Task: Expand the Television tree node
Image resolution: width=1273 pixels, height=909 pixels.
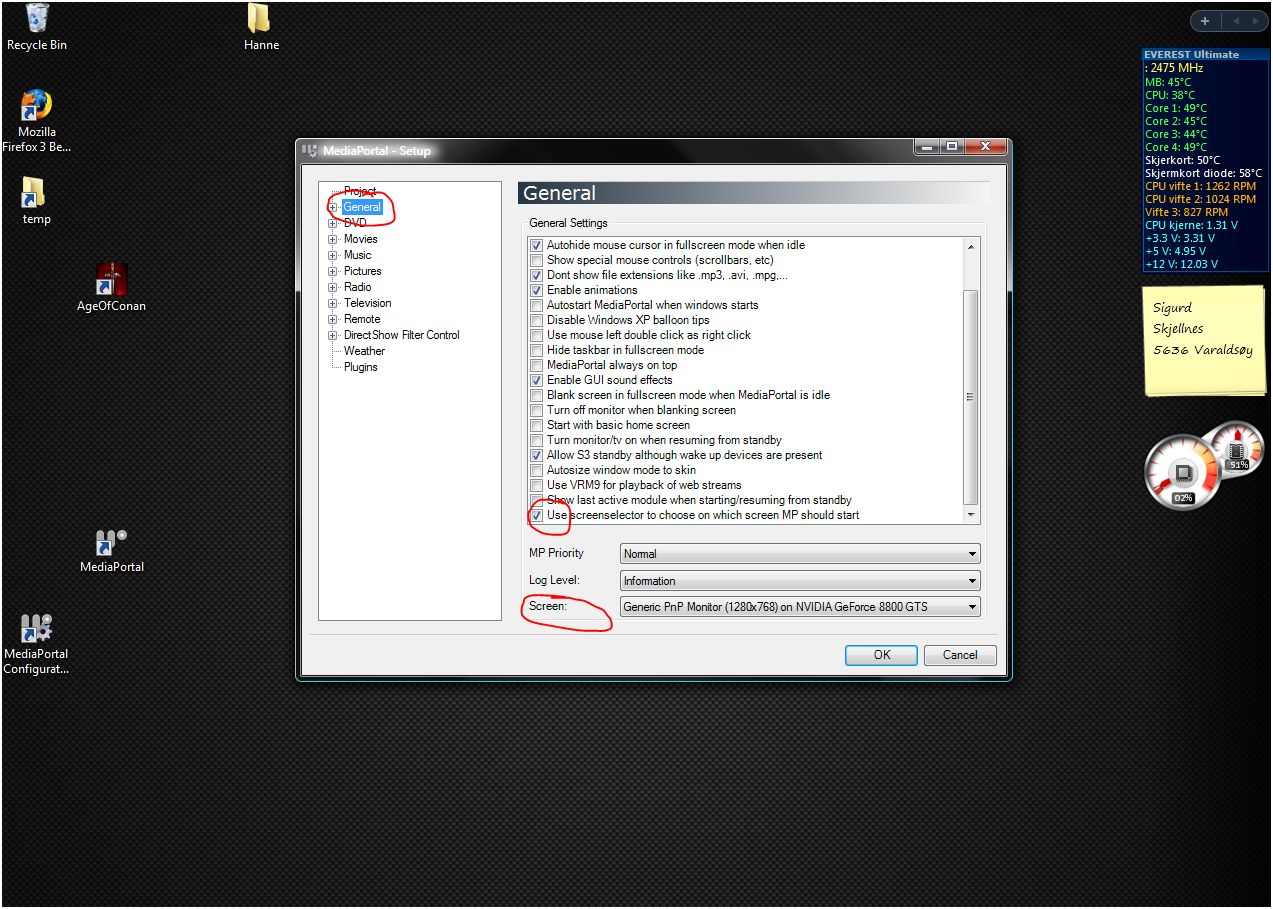Action: coord(333,303)
